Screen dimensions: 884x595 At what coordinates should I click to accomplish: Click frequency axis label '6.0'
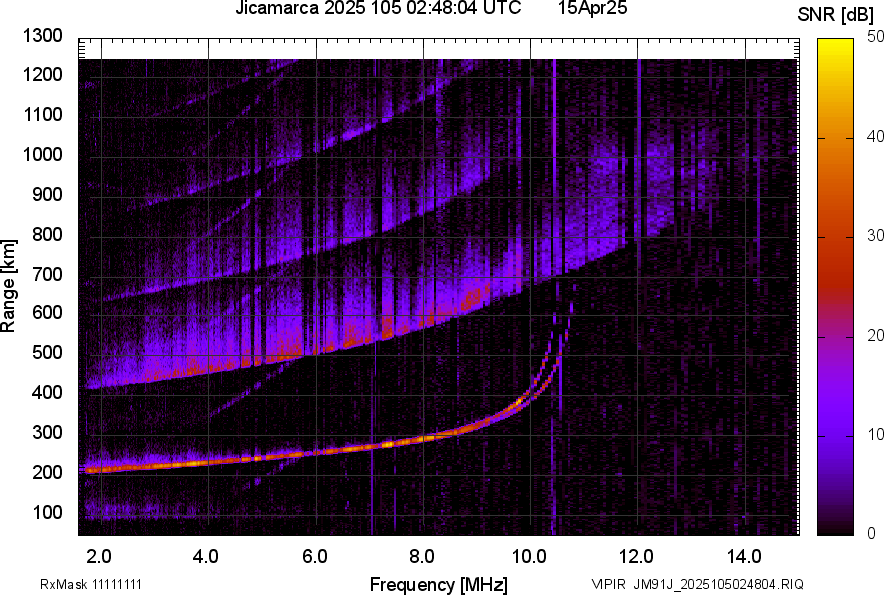click(x=315, y=557)
